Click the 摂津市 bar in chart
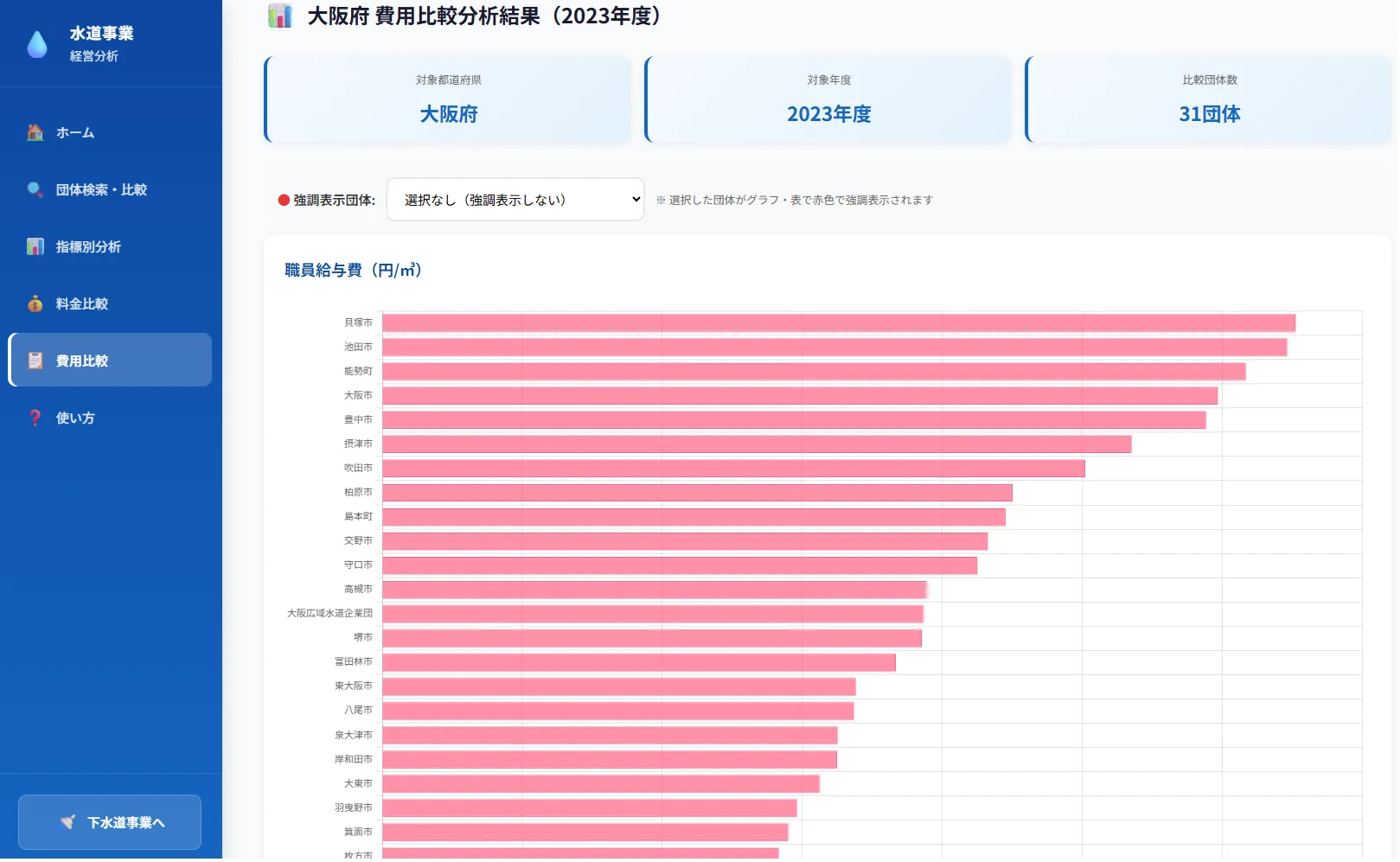 pyautogui.click(x=757, y=444)
